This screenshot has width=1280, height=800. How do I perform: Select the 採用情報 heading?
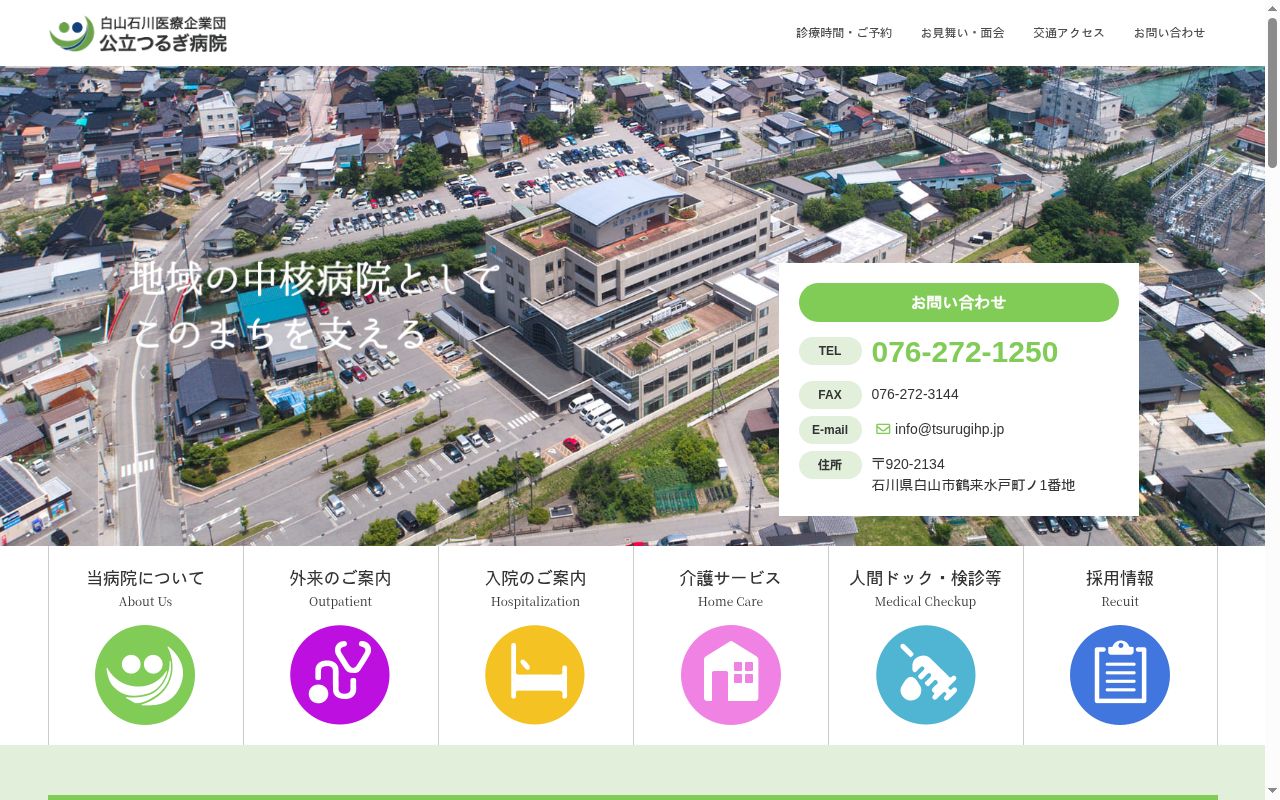1120,578
